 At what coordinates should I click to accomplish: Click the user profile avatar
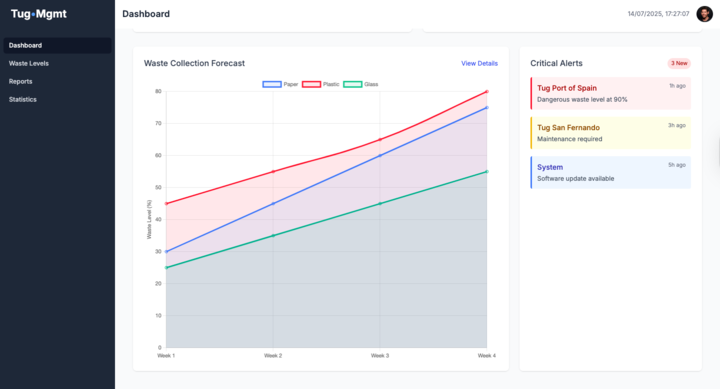click(x=704, y=14)
